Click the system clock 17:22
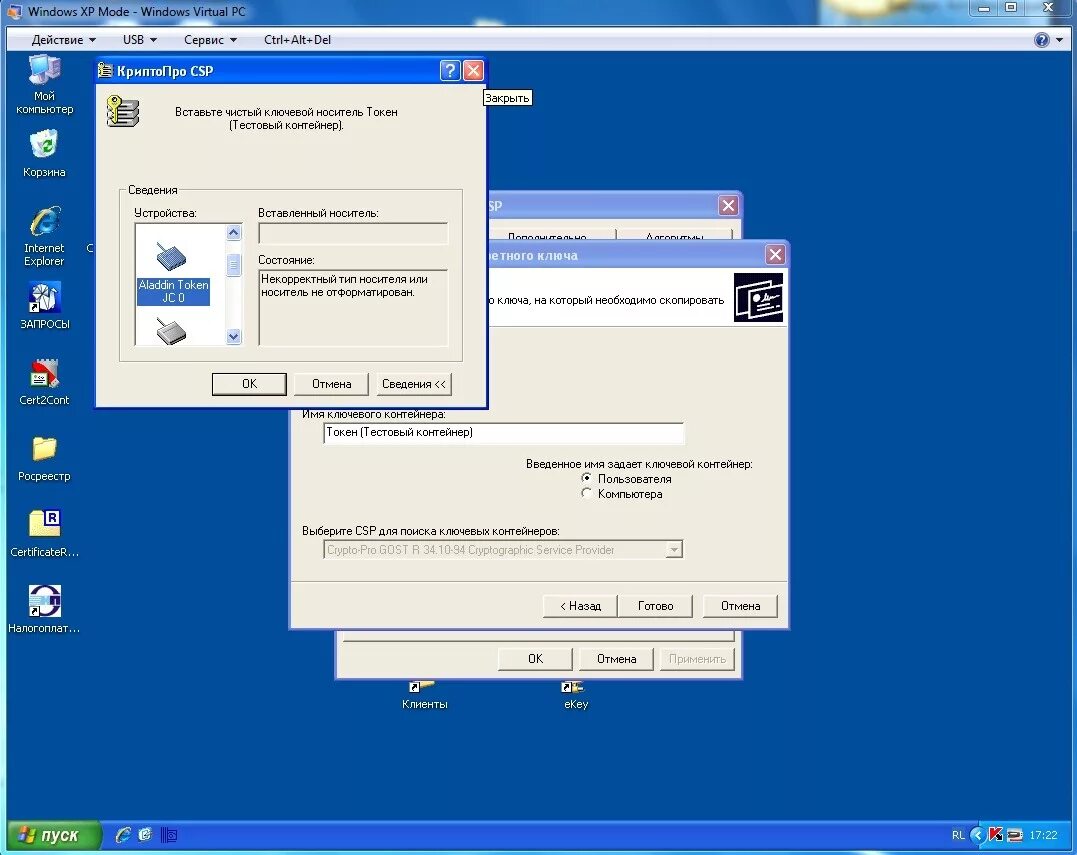The height and width of the screenshot is (855, 1077). pos(1043,835)
